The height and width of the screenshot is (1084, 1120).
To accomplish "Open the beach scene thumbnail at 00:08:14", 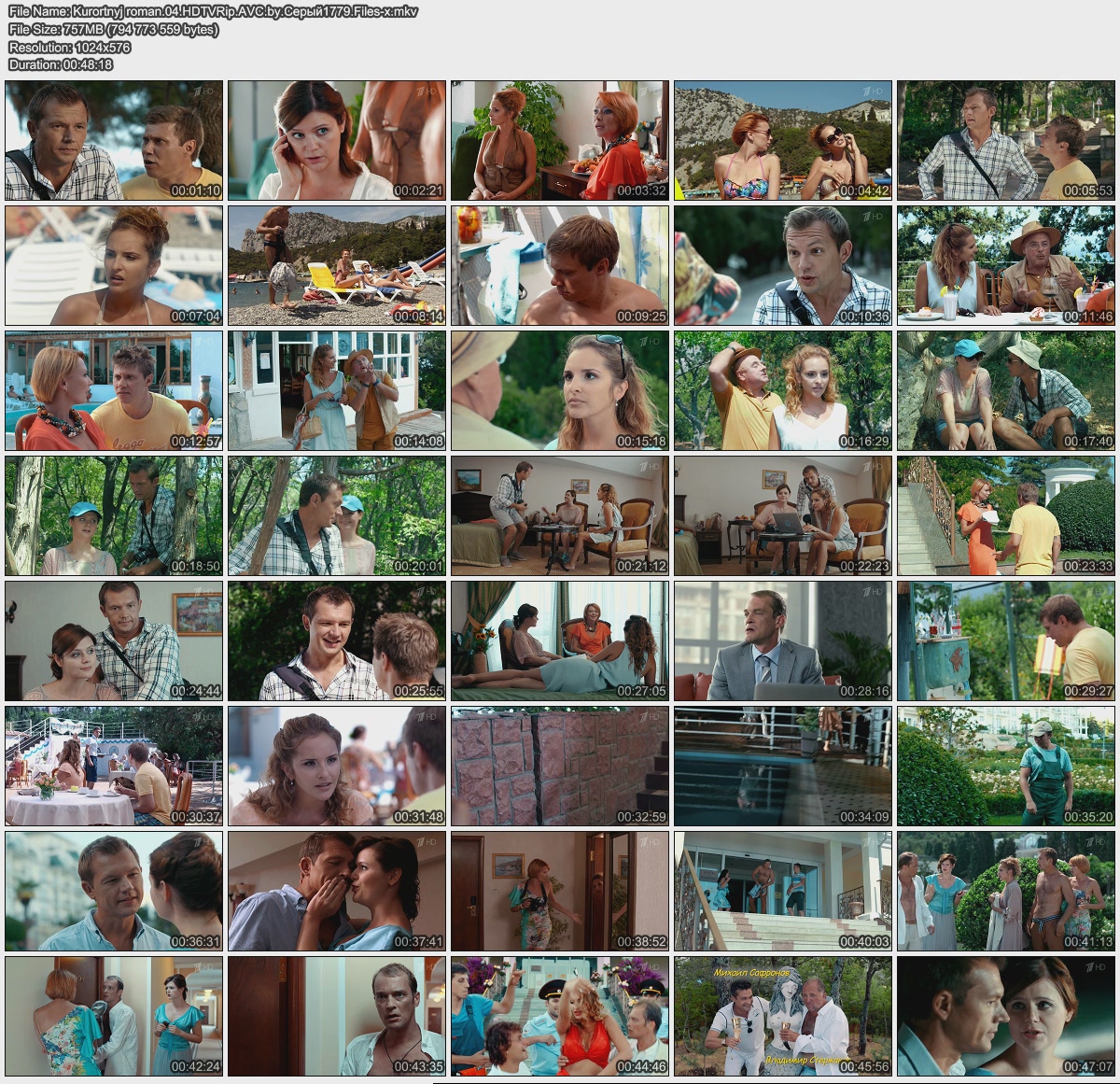I will [x=337, y=265].
